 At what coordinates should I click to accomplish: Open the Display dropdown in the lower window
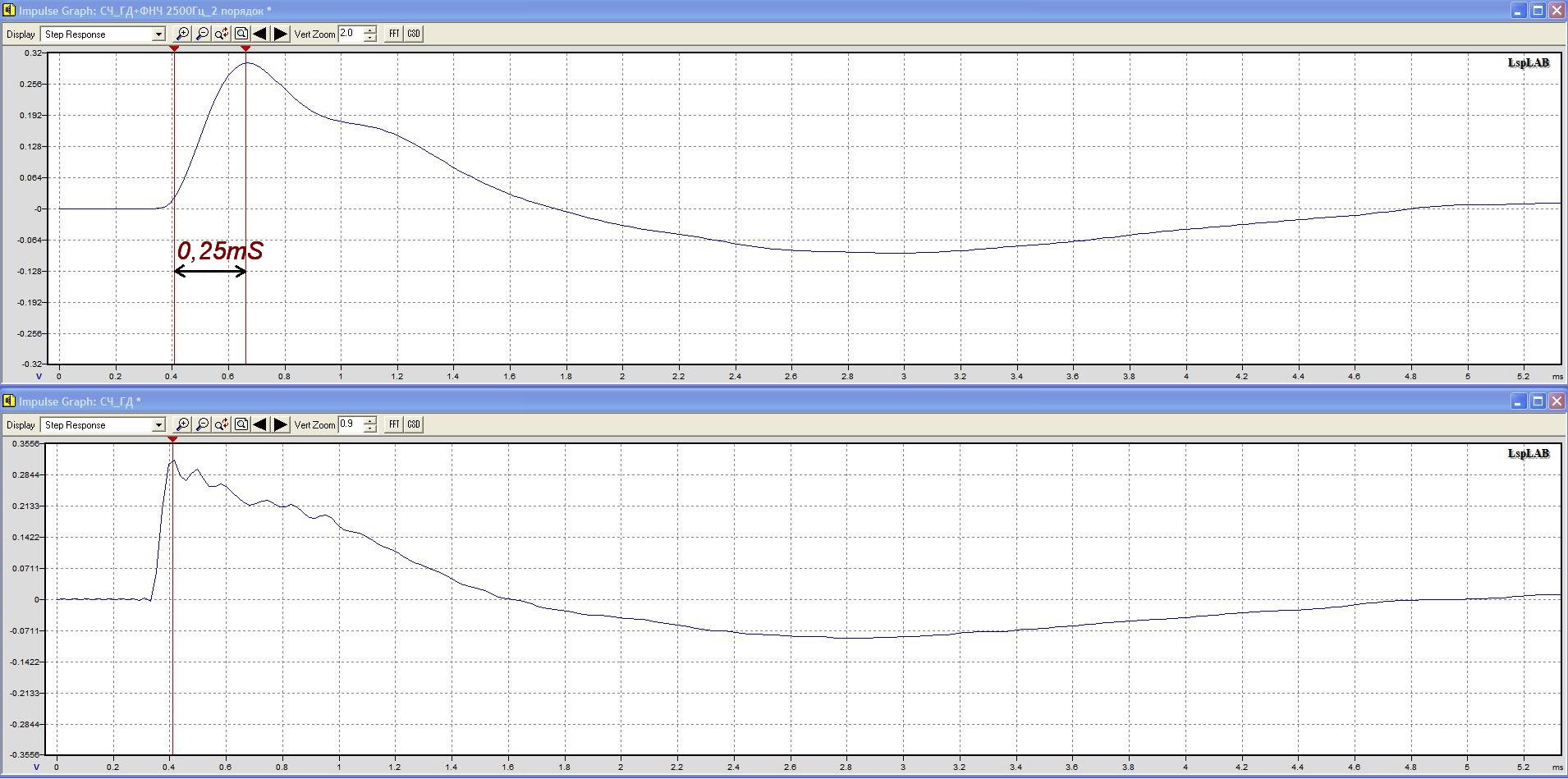[158, 425]
